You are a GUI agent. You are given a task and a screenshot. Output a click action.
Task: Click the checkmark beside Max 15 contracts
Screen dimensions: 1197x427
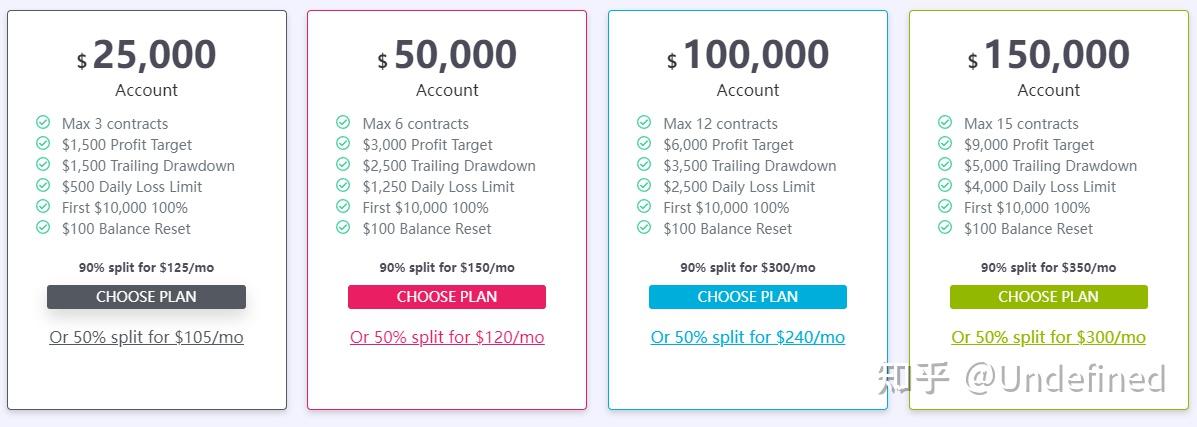coord(945,122)
